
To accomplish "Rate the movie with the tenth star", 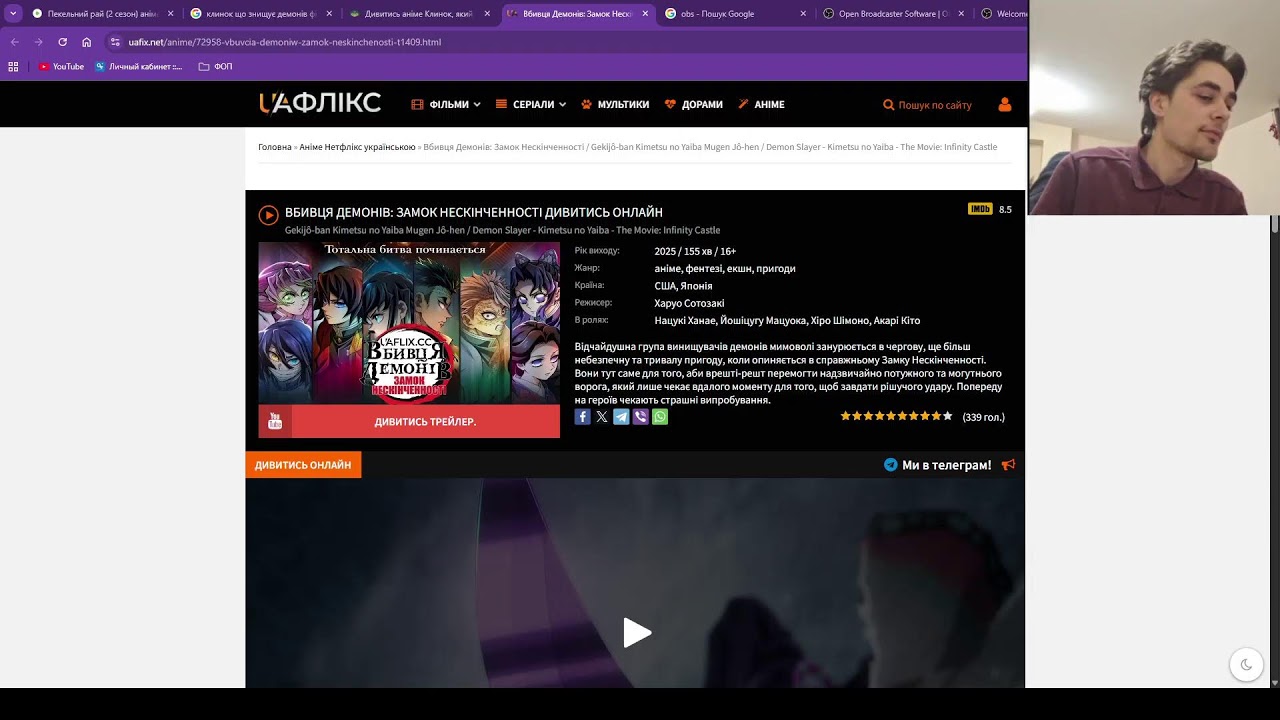I will coord(947,417).
